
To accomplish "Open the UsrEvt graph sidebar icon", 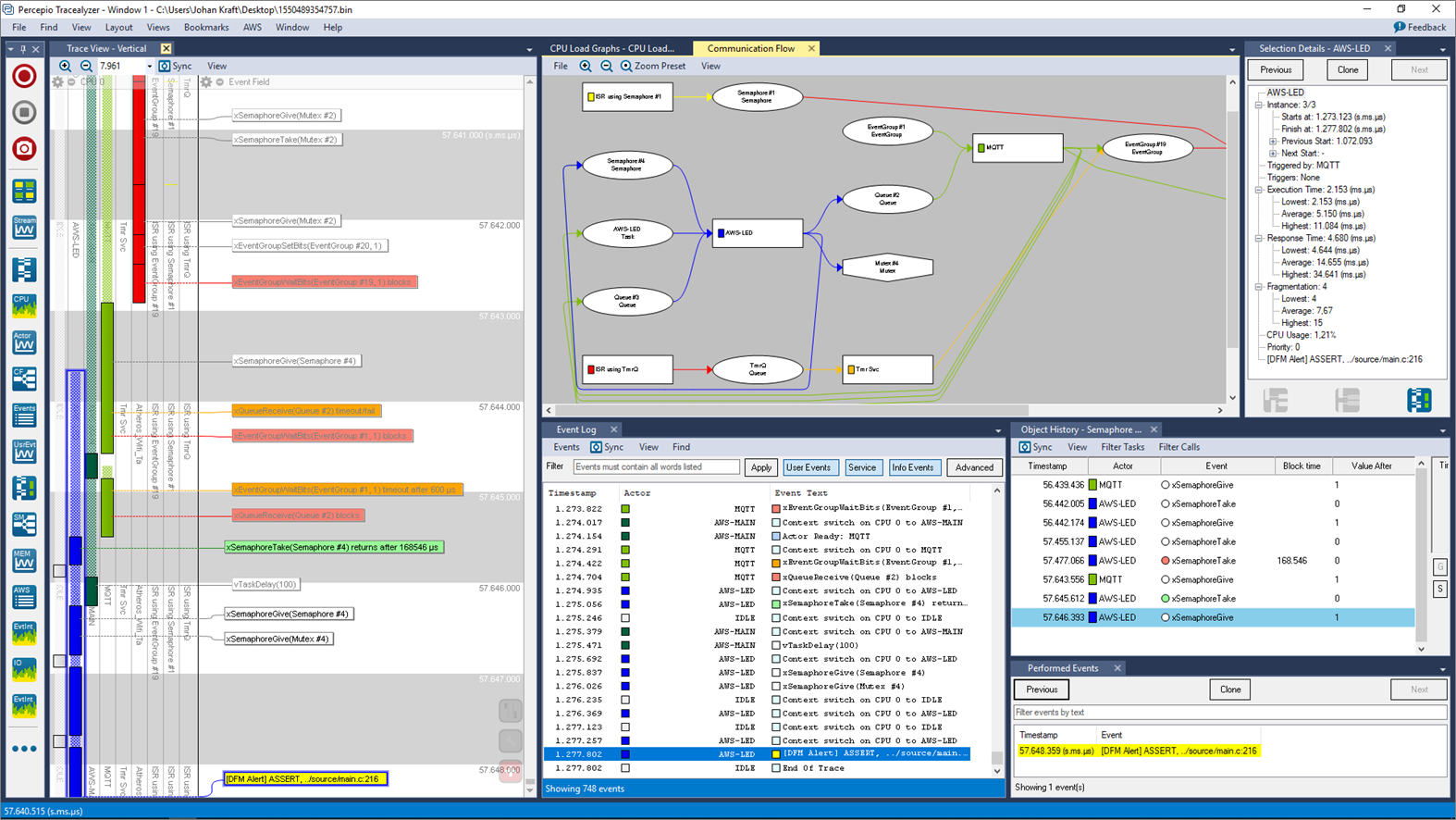I will (x=24, y=451).
